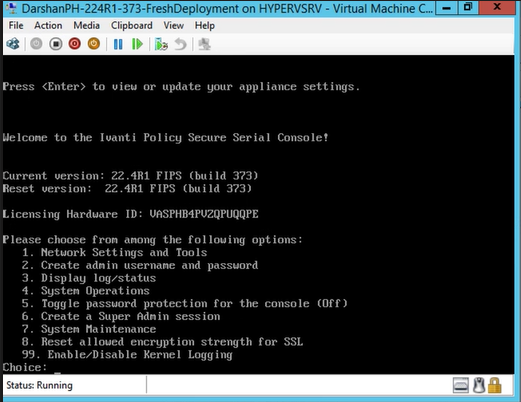Open the Help menu
521x402 pixels.
[205, 25]
